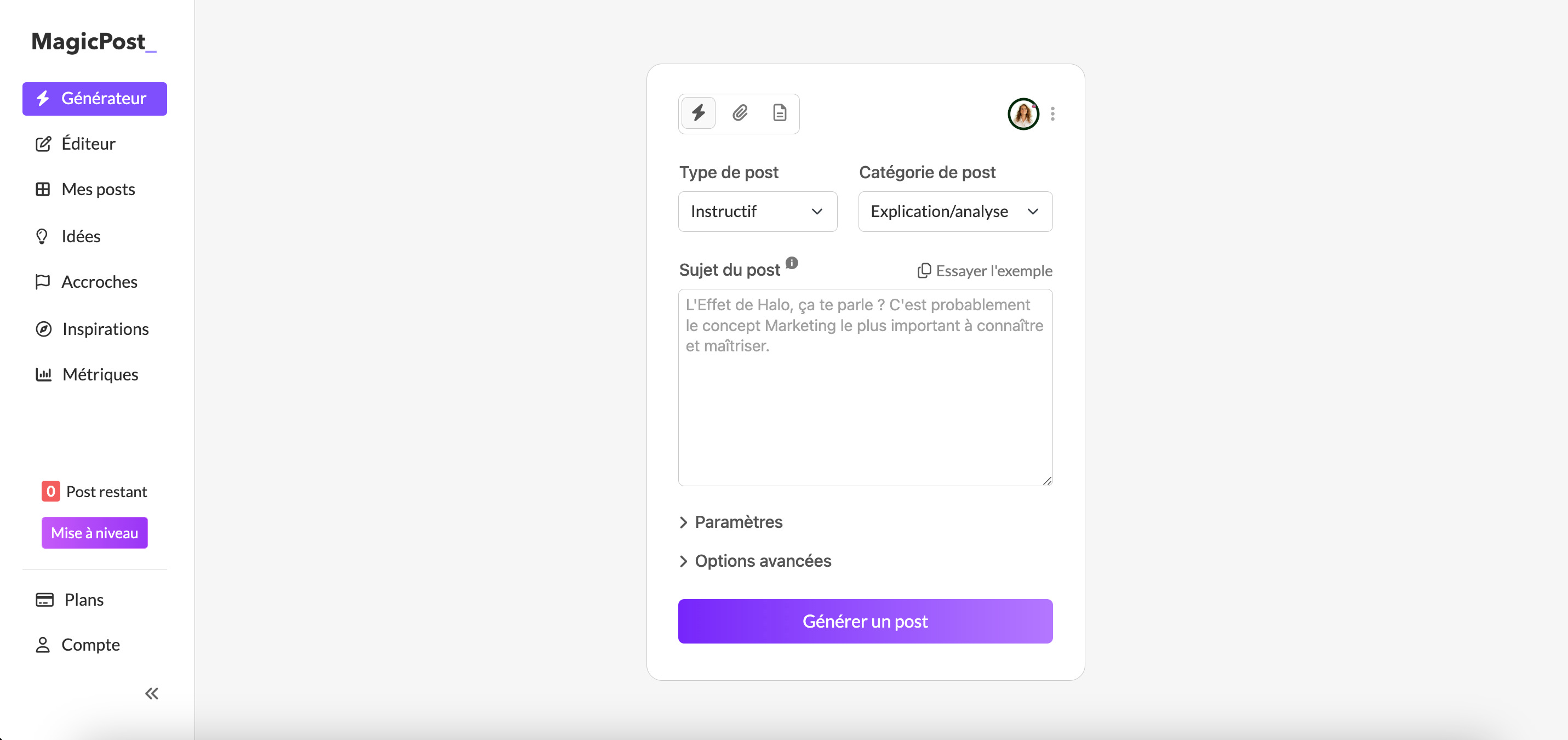Switch to the paperclip attachment mode
This screenshot has width=1568, height=740.
point(740,113)
